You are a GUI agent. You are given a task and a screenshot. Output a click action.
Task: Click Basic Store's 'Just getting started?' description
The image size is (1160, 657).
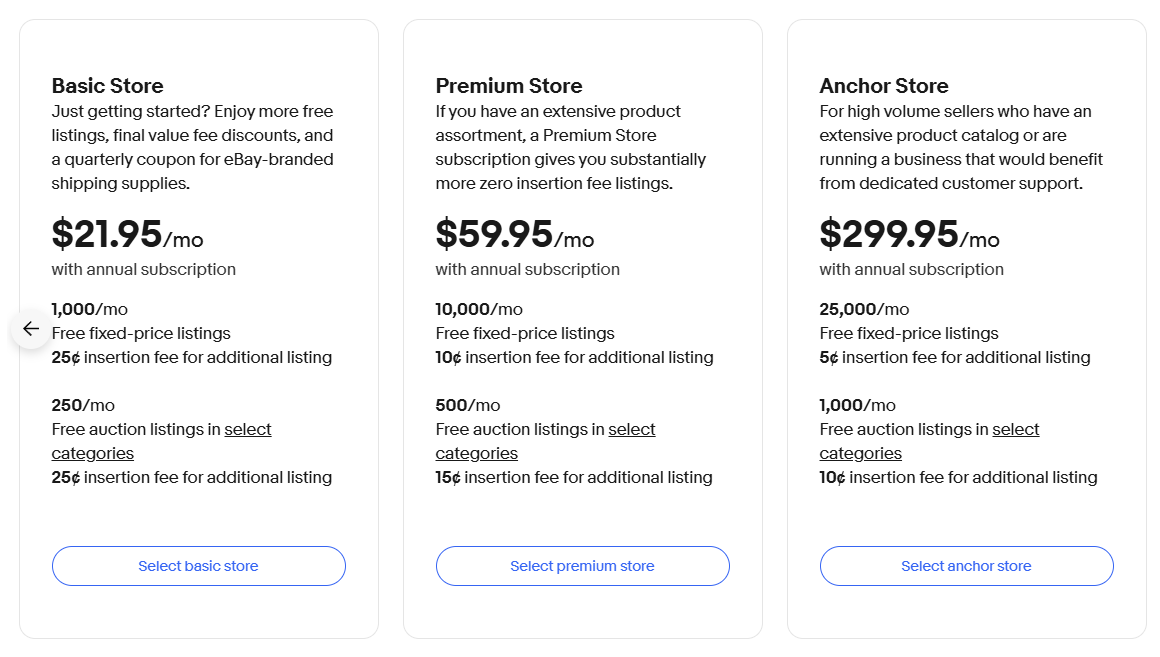pyautogui.click(x=192, y=147)
